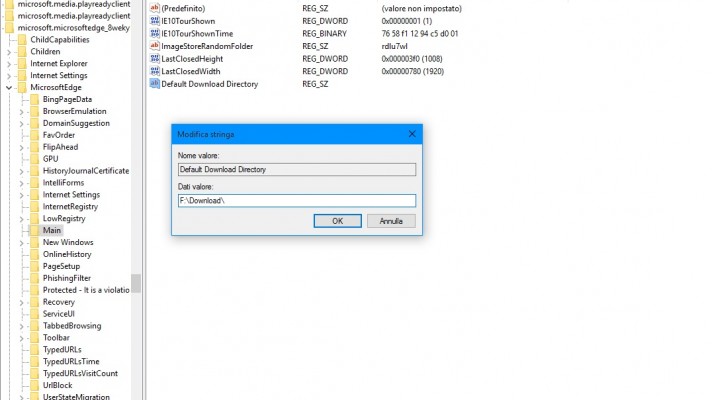
Task: Expand the TabbedBrowsing node
Action: click(x=21, y=326)
